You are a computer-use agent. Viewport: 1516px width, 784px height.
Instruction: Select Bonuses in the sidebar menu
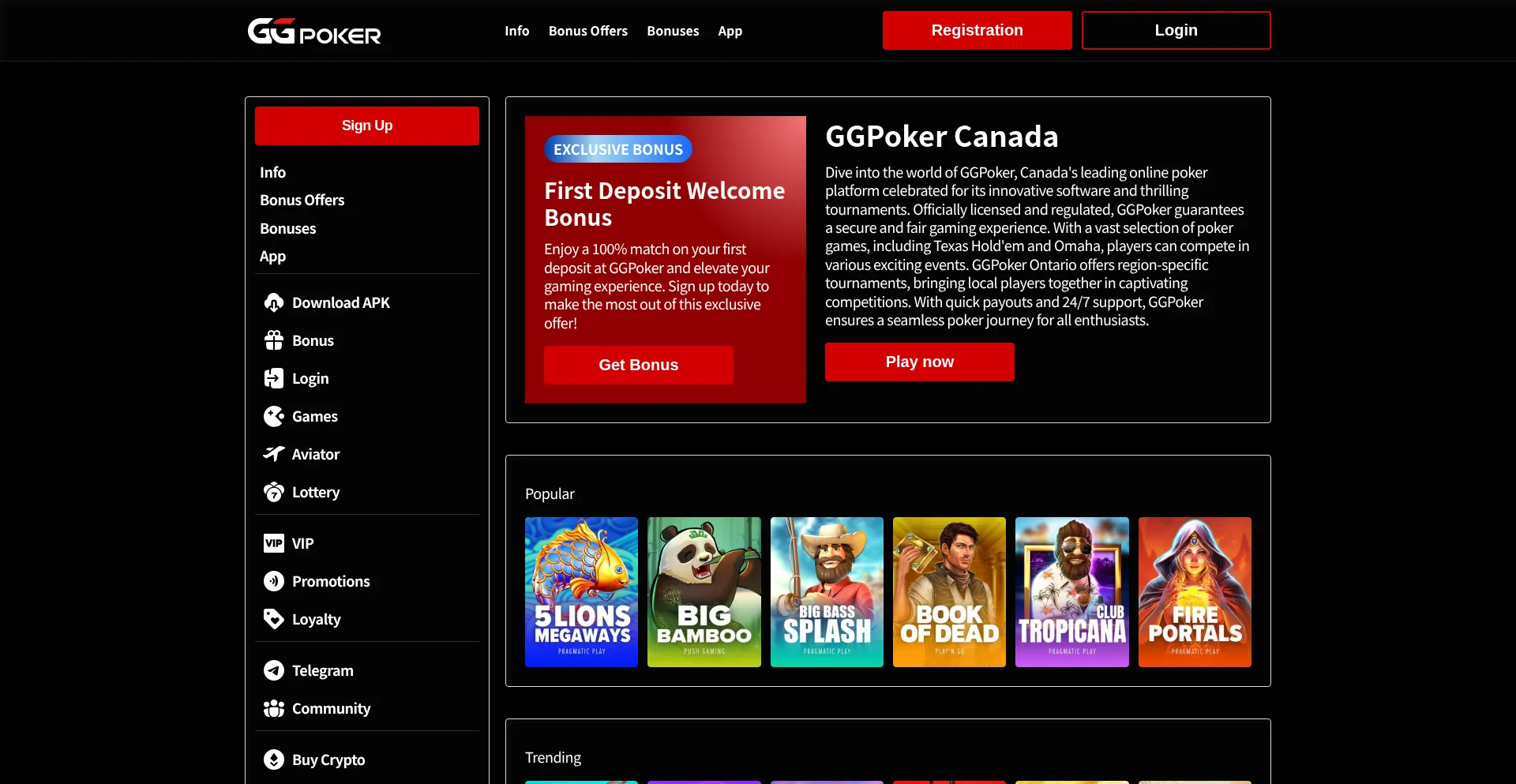(288, 228)
